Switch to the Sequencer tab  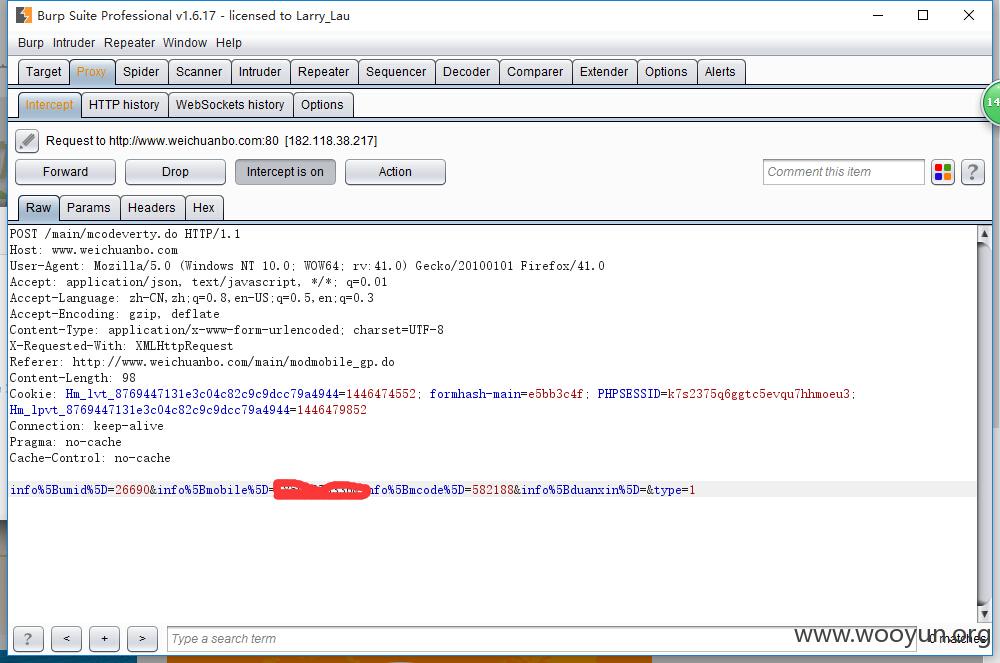coord(396,72)
